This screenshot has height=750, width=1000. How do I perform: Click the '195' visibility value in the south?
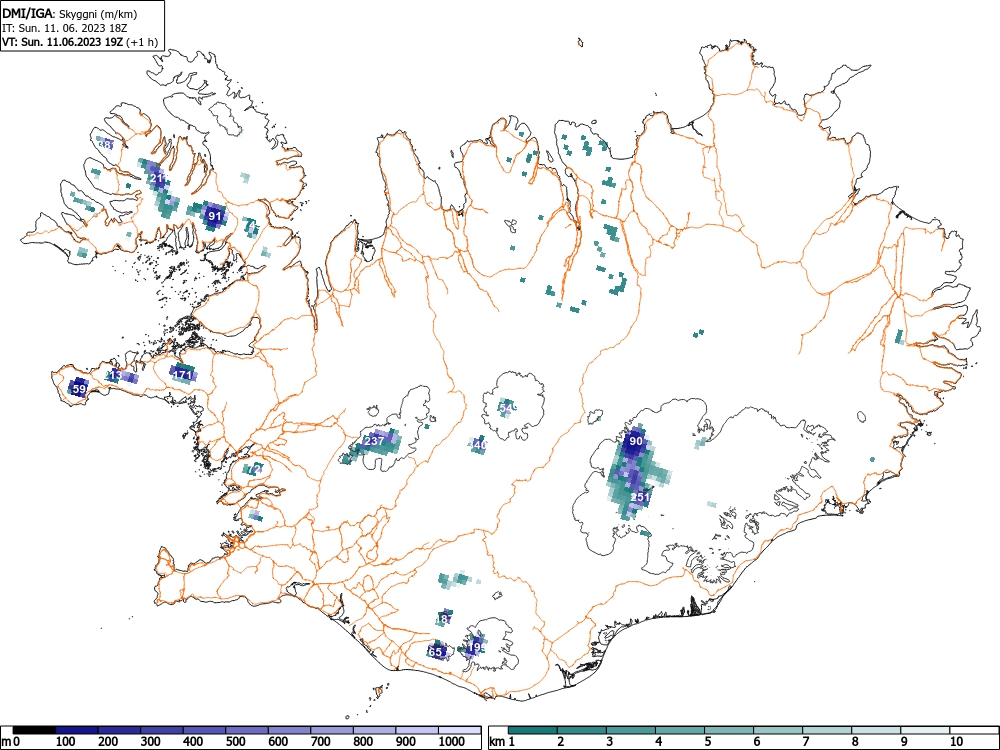(477, 647)
